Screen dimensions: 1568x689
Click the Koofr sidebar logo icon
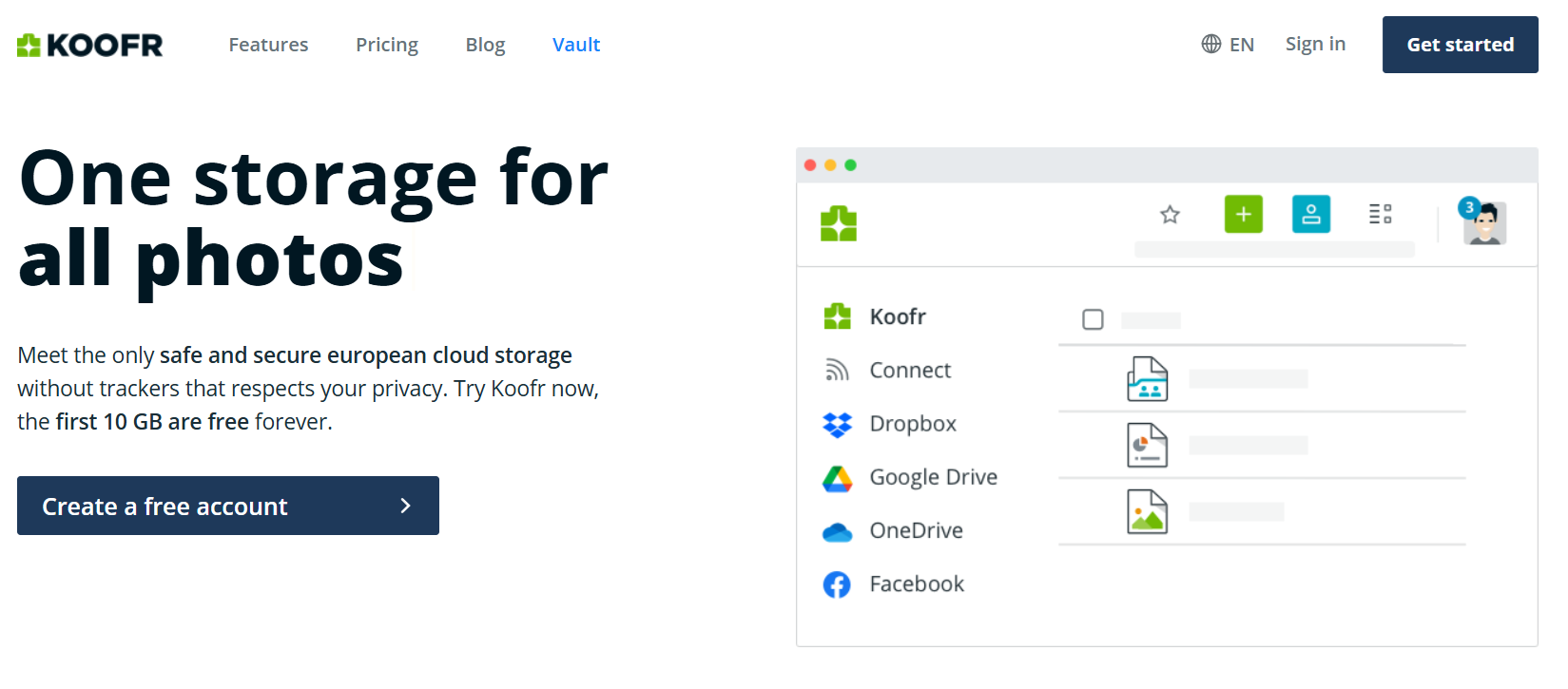click(838, 316)
